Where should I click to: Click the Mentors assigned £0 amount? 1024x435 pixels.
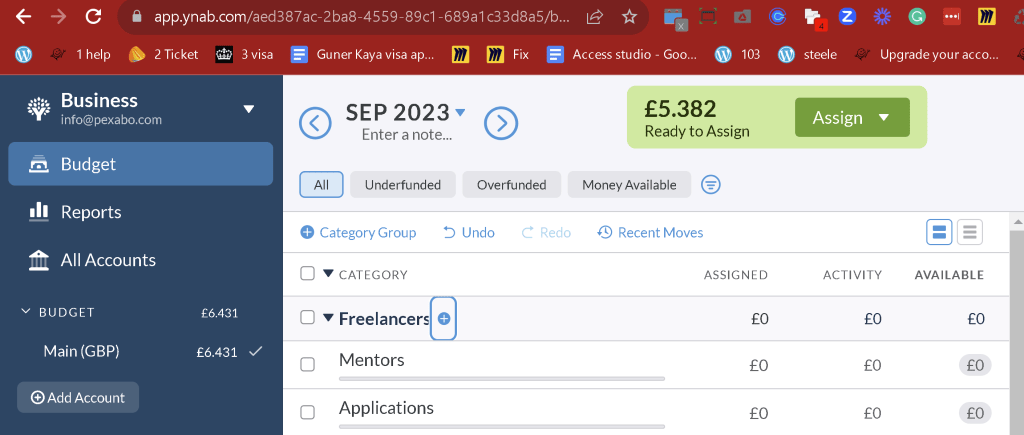coord(759,365)
